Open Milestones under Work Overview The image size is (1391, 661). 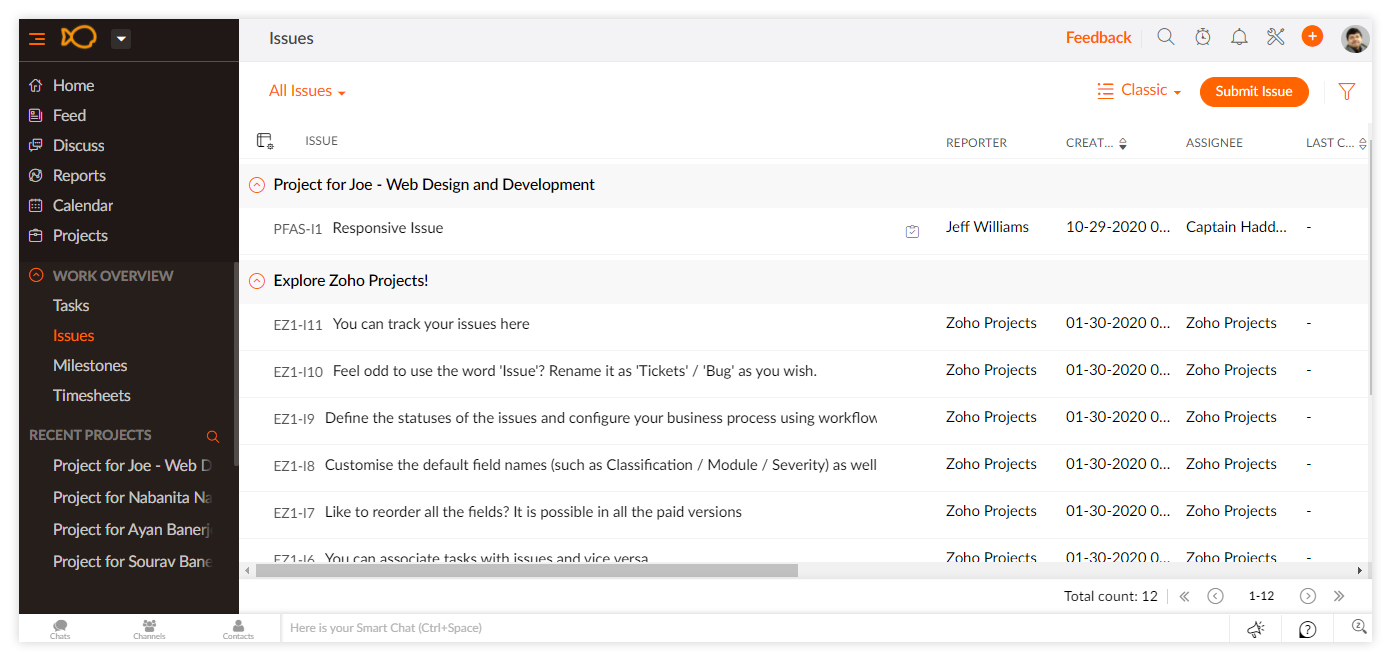[x=90, y=366]
